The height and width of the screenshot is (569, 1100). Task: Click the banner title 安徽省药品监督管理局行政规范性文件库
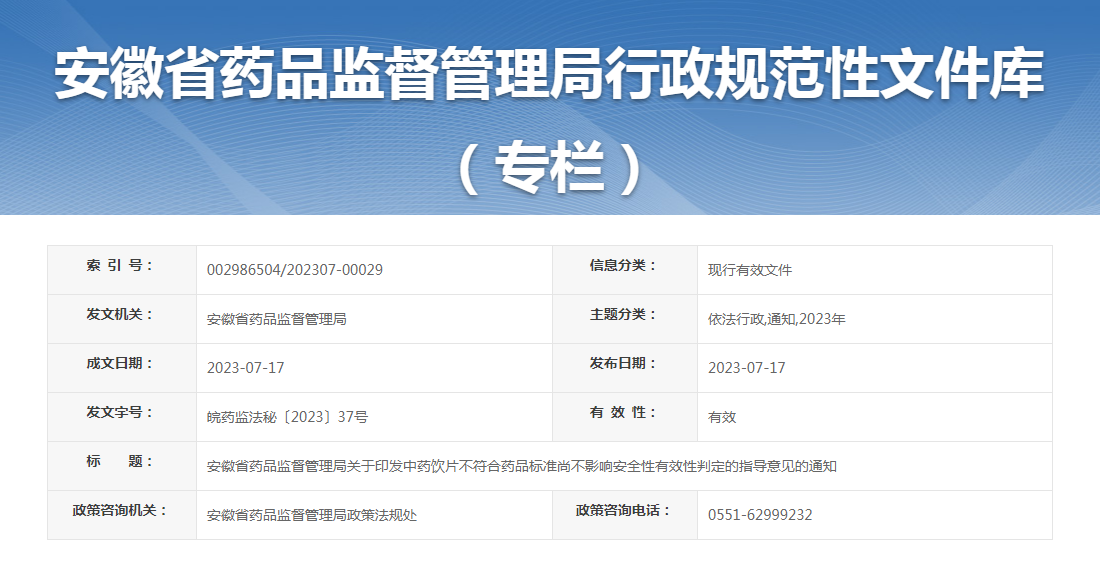550,74
